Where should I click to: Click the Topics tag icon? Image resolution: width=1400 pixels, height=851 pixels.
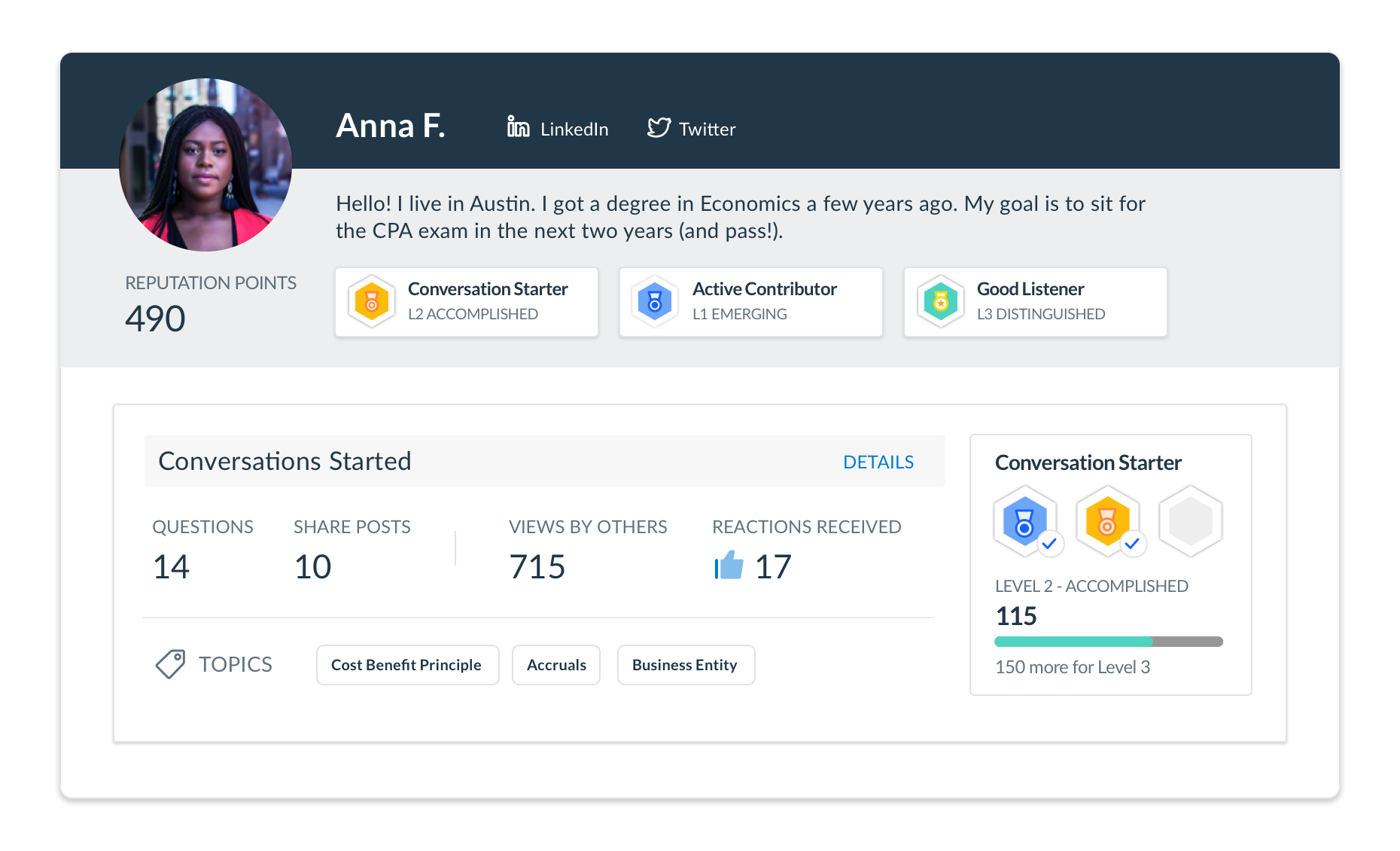click(x=171, y=663)
